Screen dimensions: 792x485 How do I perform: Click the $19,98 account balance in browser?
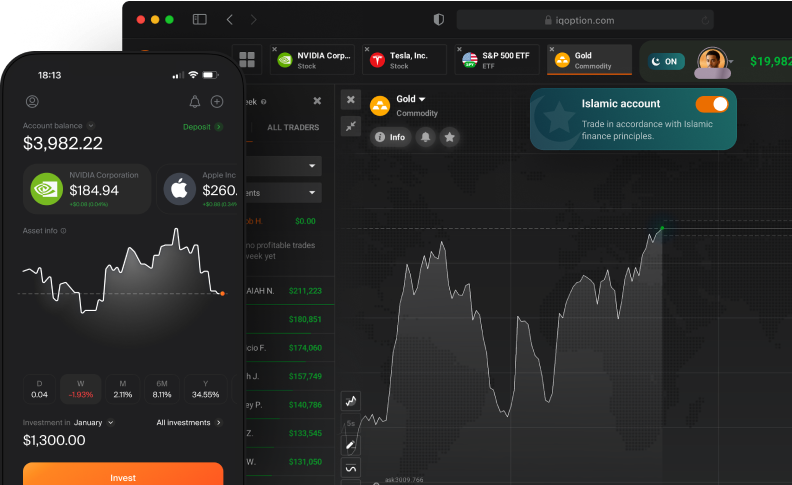coord(770,61)
